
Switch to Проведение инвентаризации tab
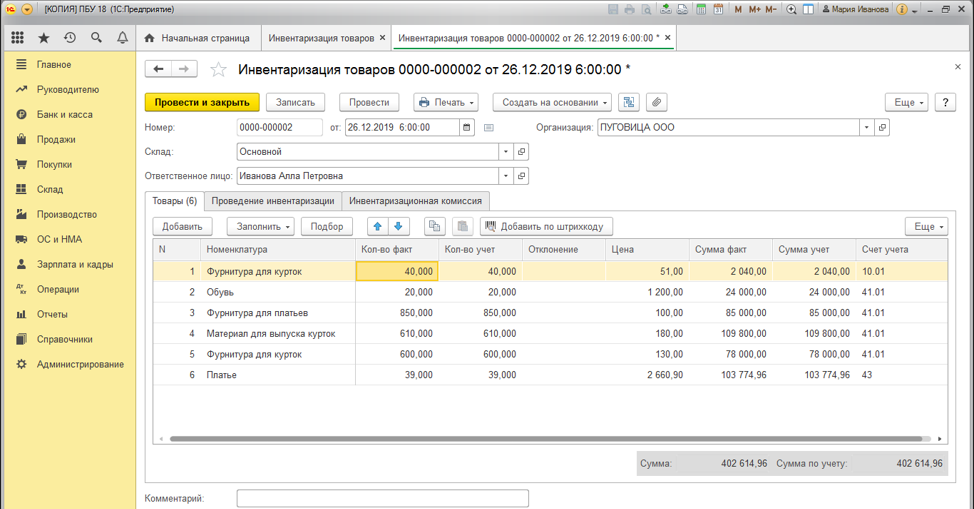[x=272, y=201]
